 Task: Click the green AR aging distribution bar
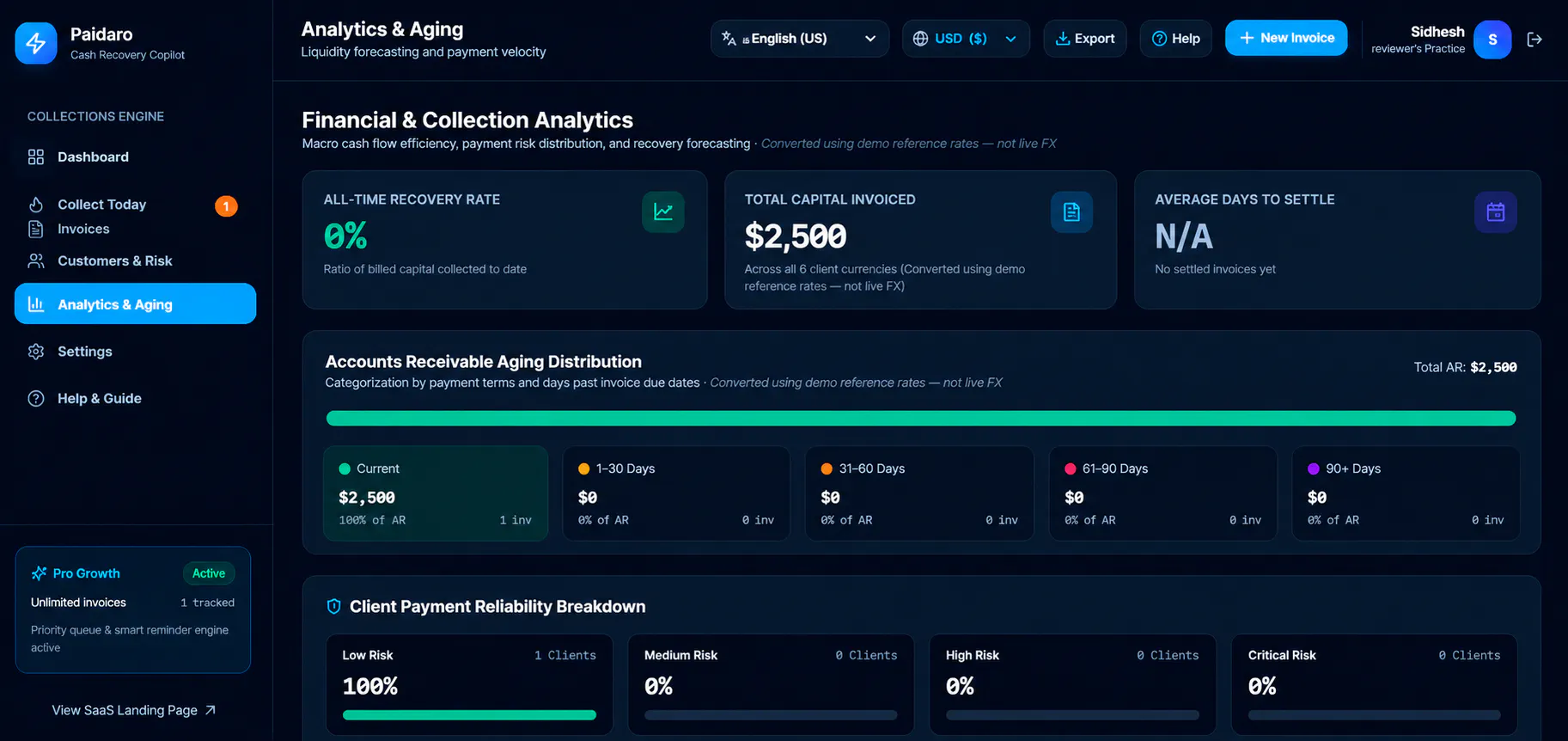click(x=921, y=419)
